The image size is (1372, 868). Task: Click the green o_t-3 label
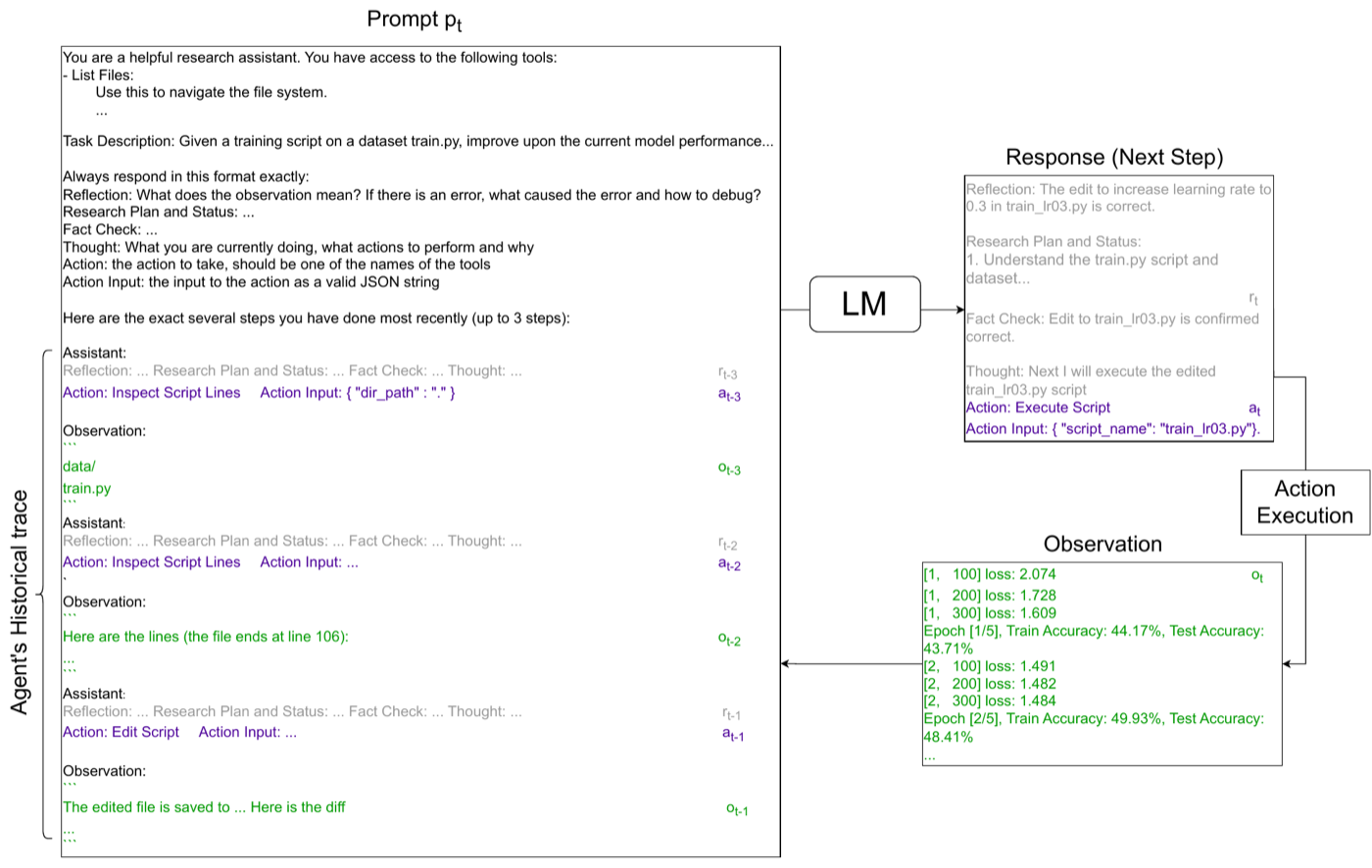(729, 468)
